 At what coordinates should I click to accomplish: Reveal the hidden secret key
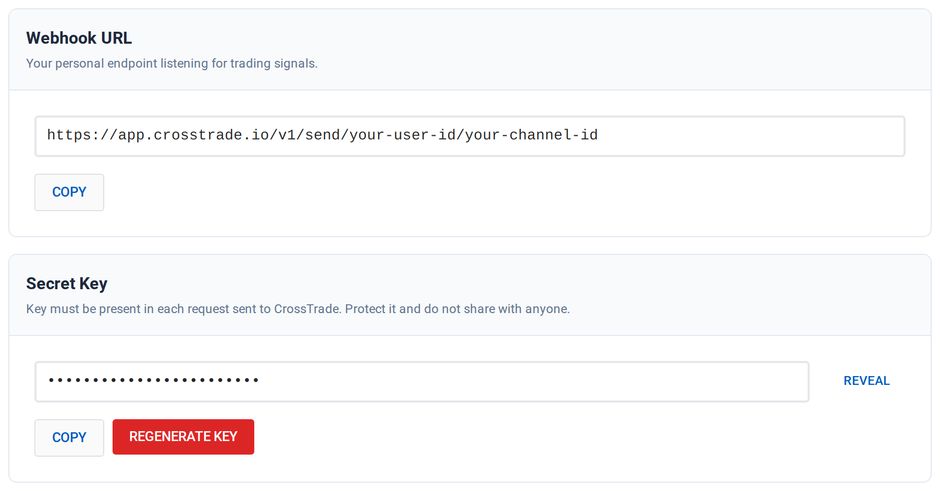click(x=866, y=381)
